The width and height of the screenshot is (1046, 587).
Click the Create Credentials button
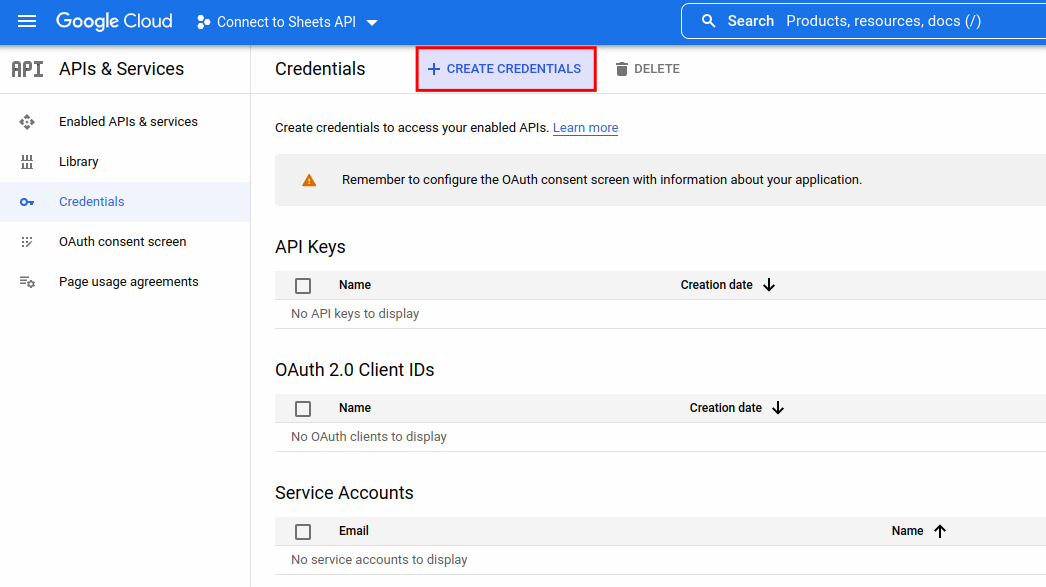point(506,69)
